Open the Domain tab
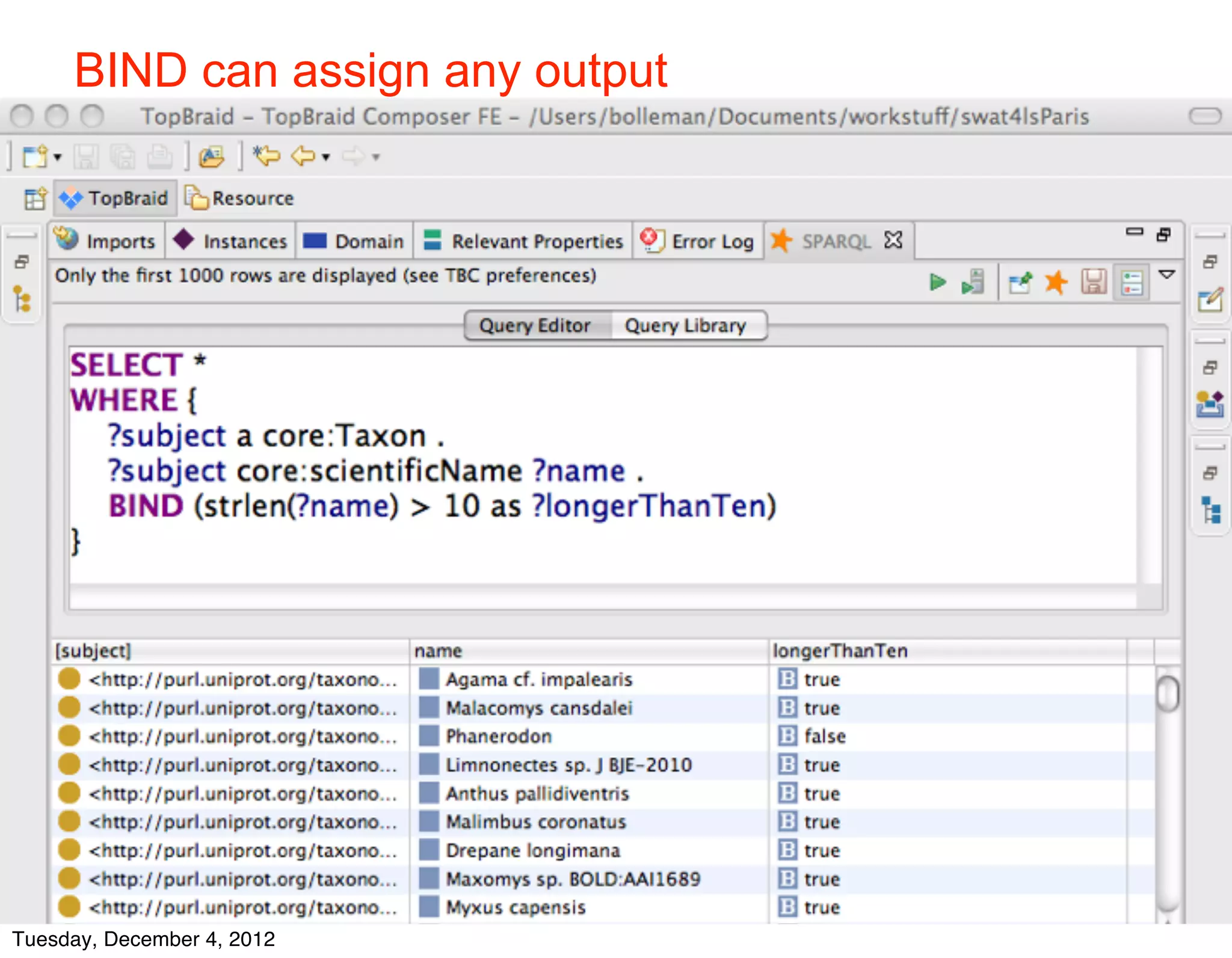 point(354,241)
